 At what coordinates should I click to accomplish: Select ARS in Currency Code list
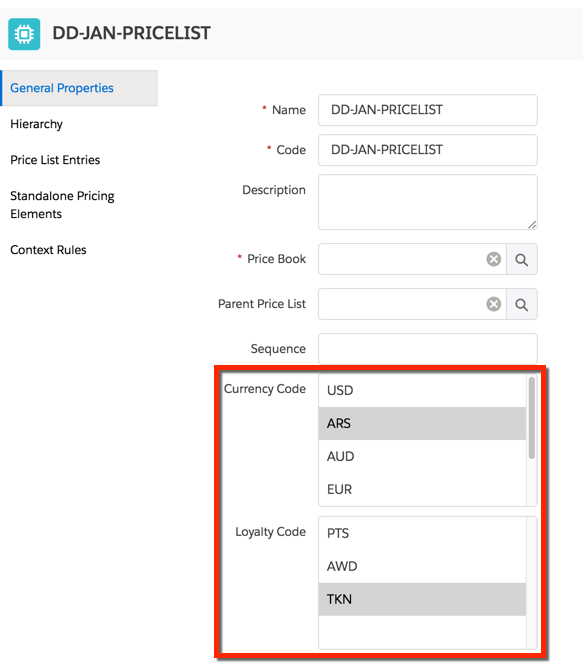(422, 423)
